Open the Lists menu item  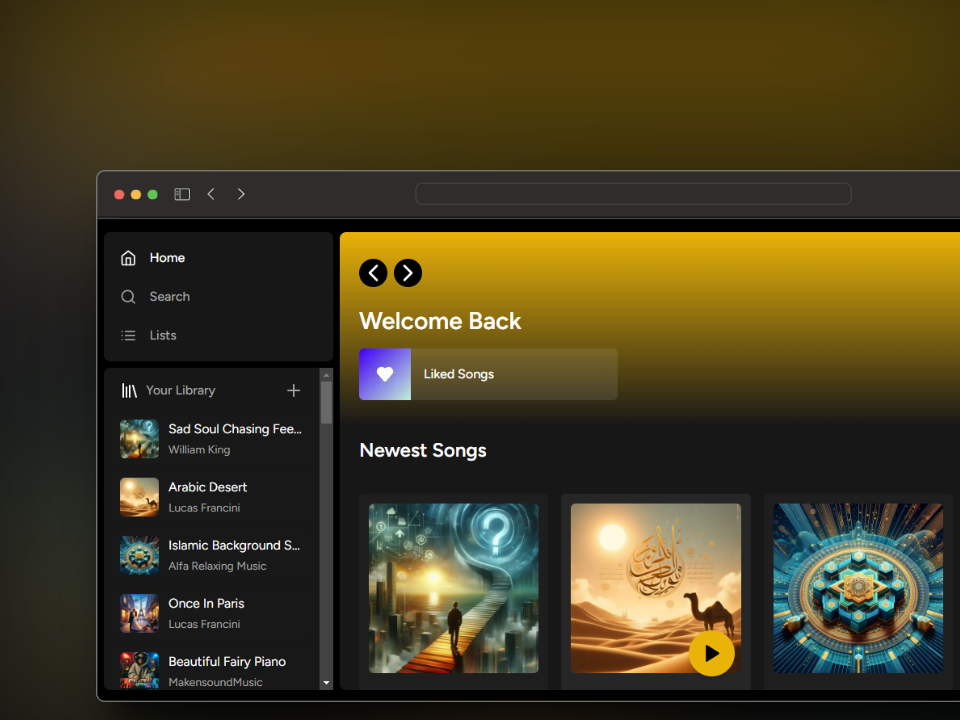[163, 336]
